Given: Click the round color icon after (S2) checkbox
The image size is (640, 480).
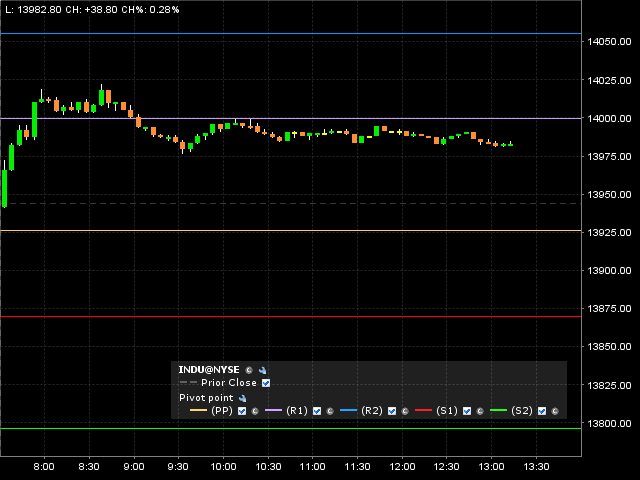Looking at the screenshot, I should pos(555,411).
